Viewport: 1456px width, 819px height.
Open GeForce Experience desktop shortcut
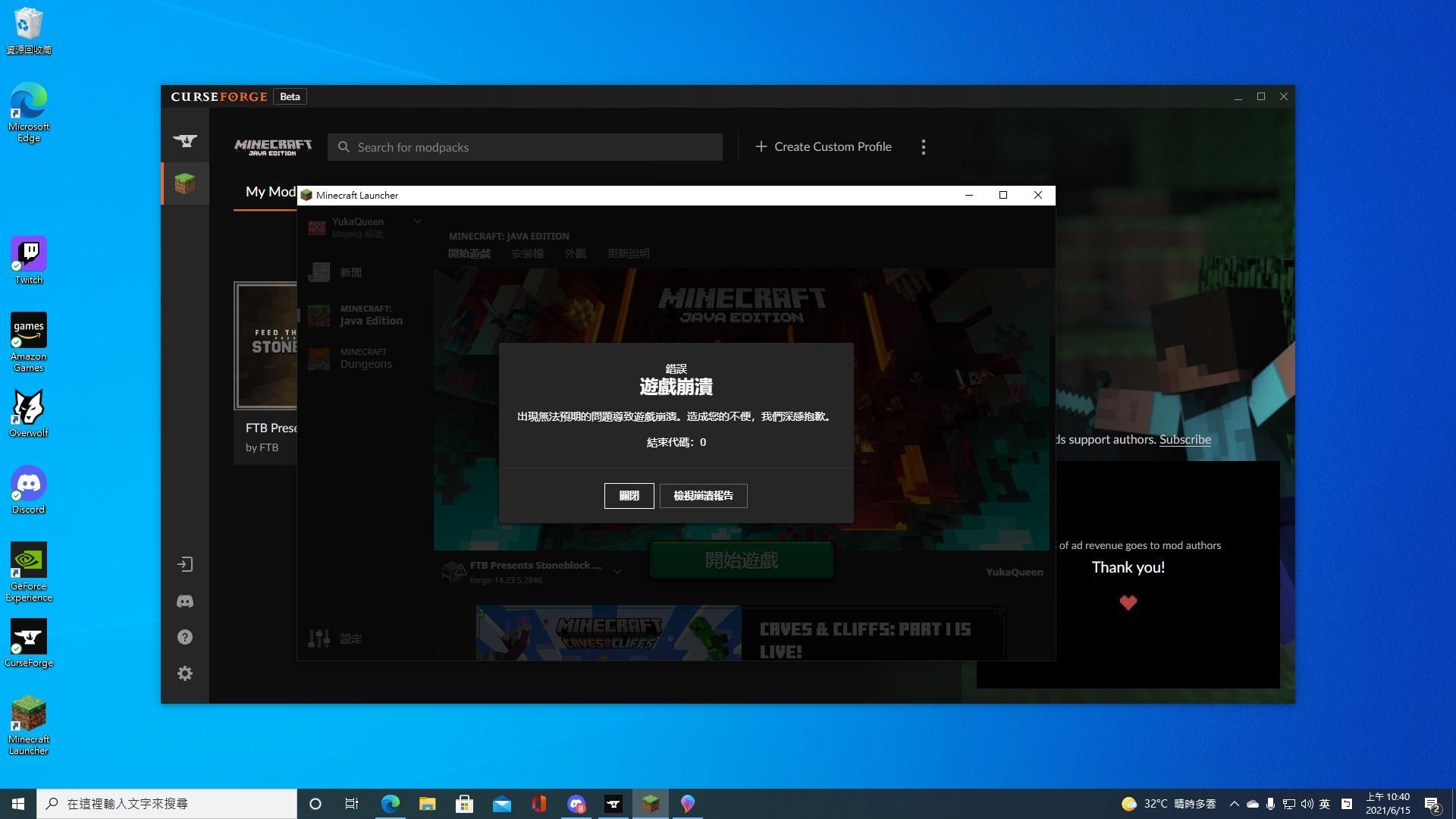pos(28,572)
